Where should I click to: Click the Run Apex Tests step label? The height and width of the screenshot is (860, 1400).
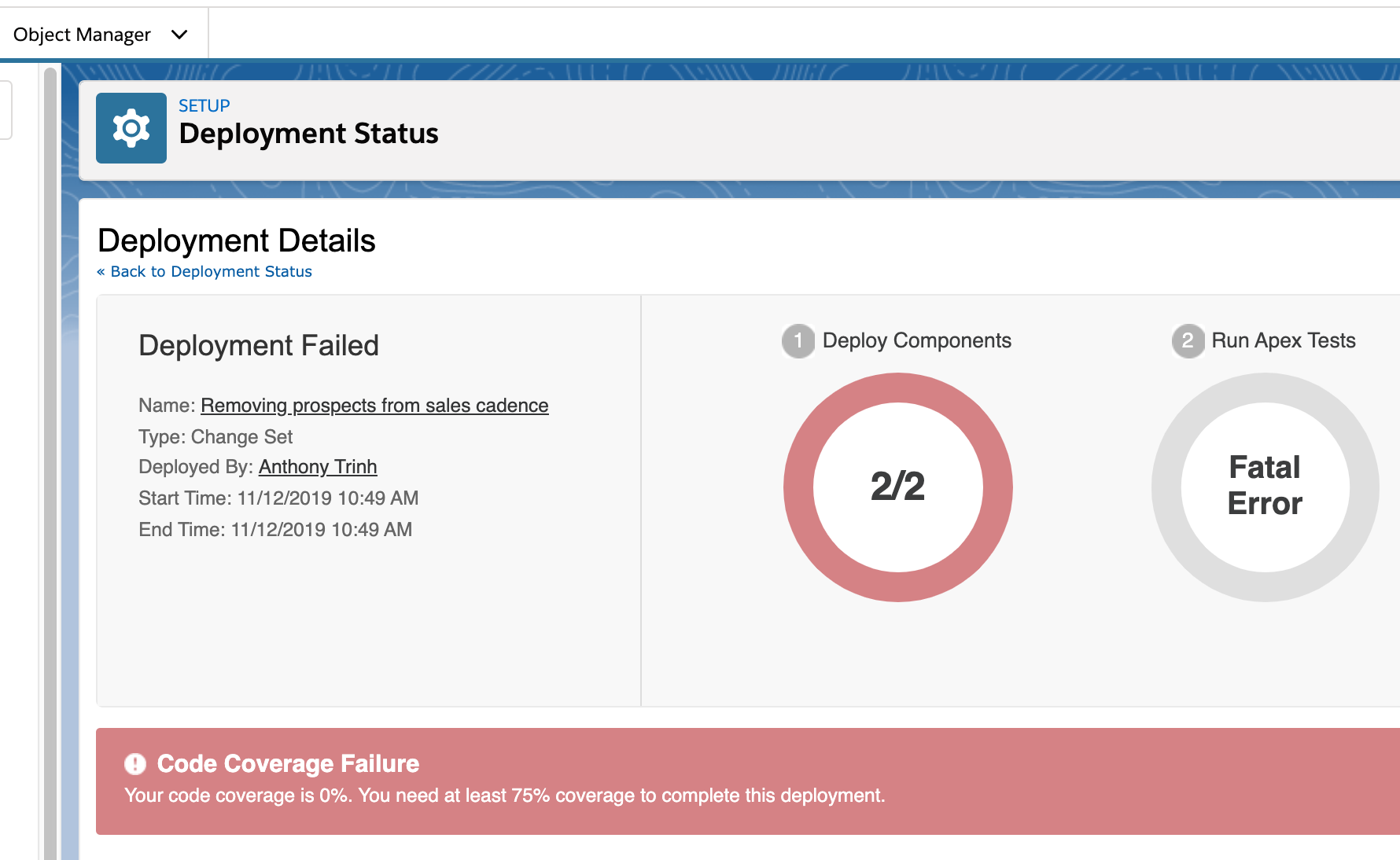1284,340
